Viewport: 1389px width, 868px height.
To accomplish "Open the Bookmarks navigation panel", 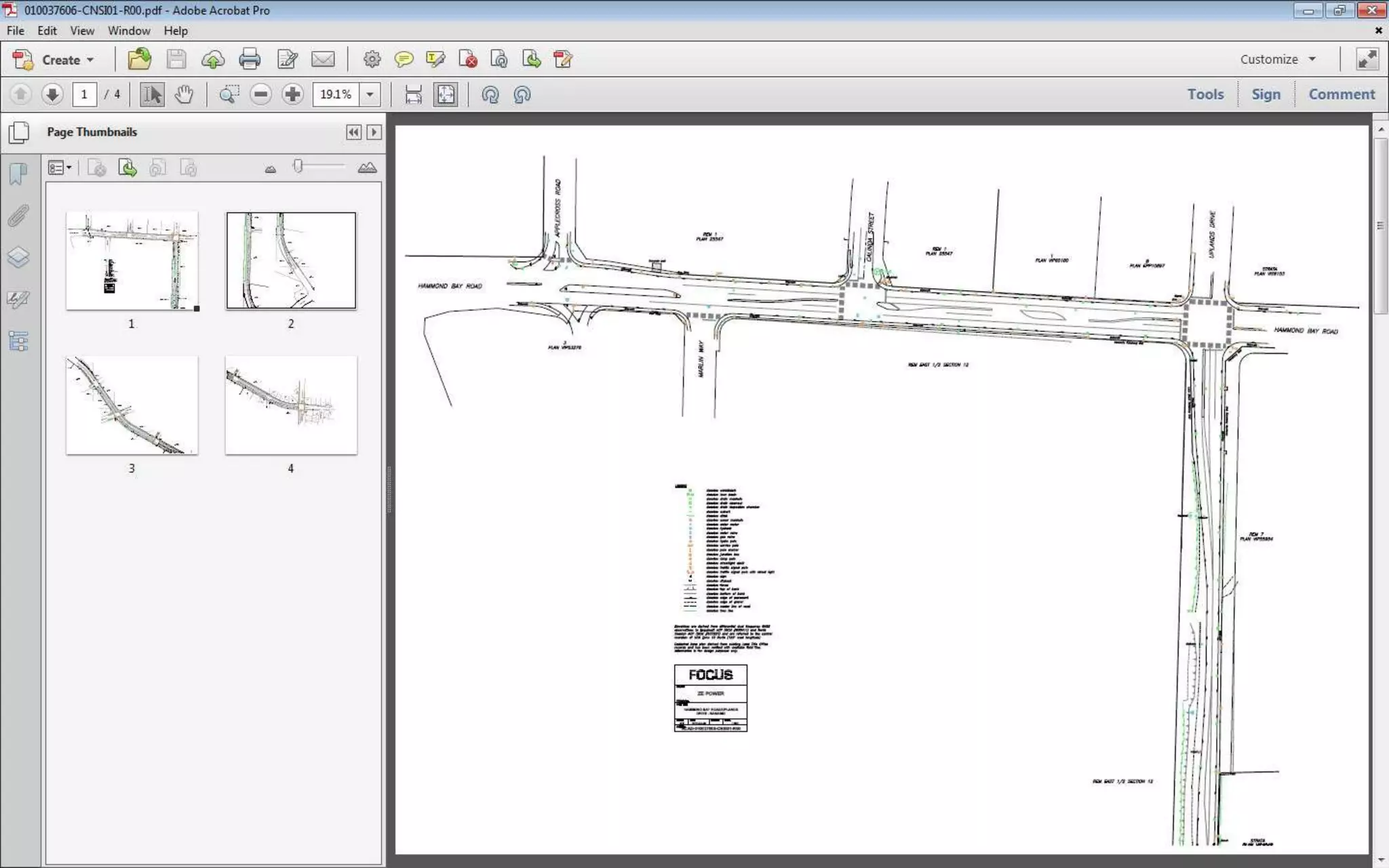I will click(18, 174).
